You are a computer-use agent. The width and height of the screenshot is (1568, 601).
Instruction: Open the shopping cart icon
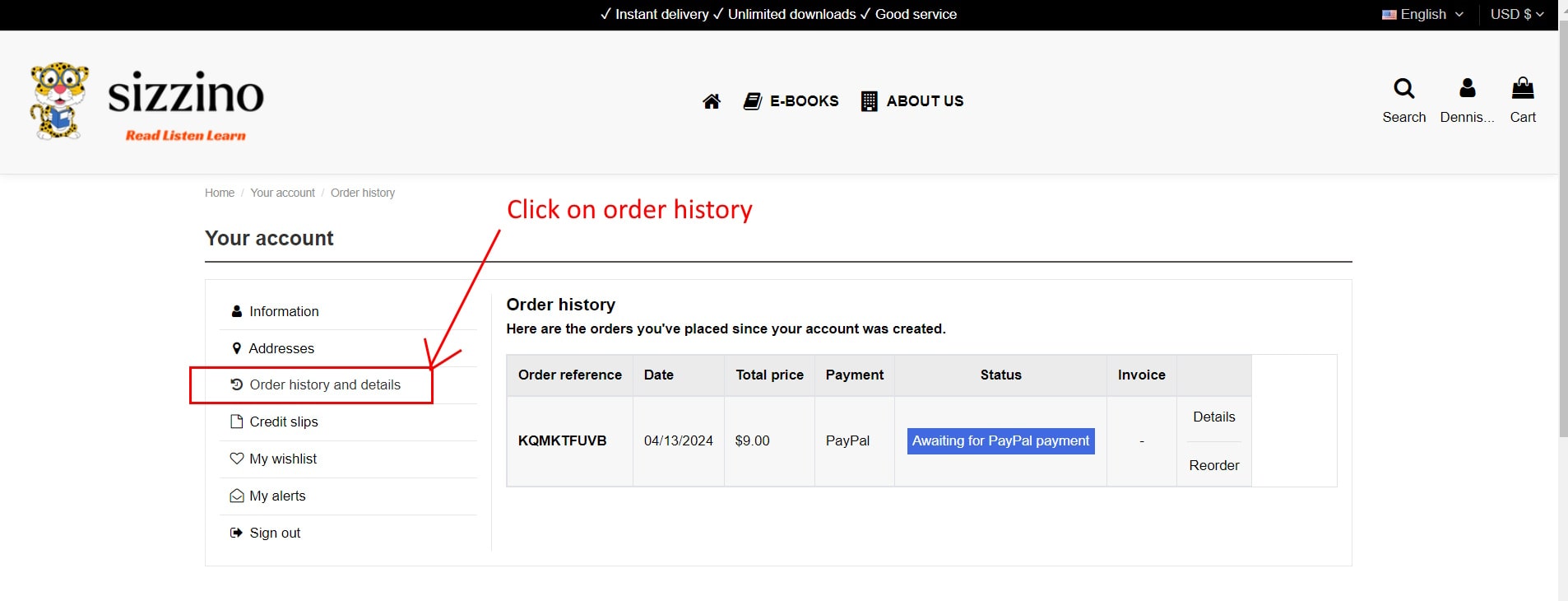1523,88
